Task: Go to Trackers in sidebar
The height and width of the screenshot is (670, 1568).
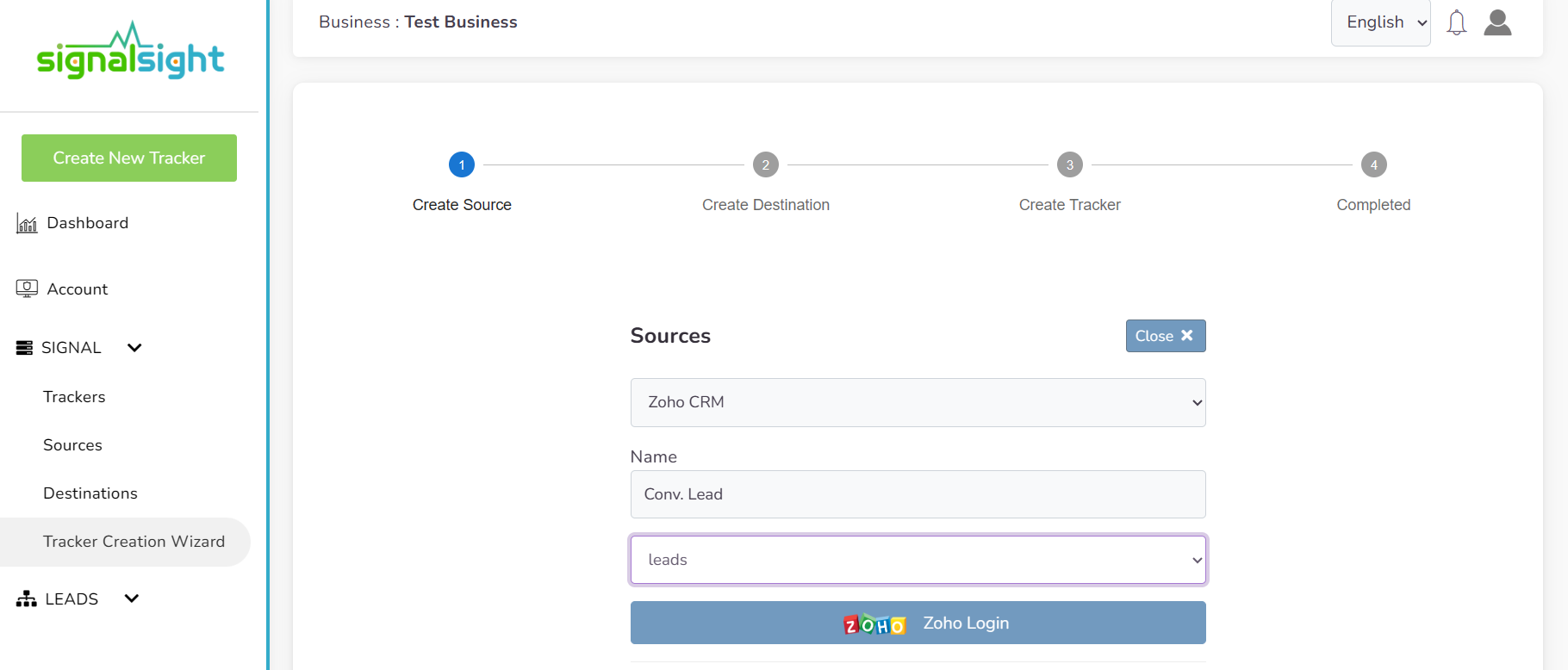Action: click(74, 397)
